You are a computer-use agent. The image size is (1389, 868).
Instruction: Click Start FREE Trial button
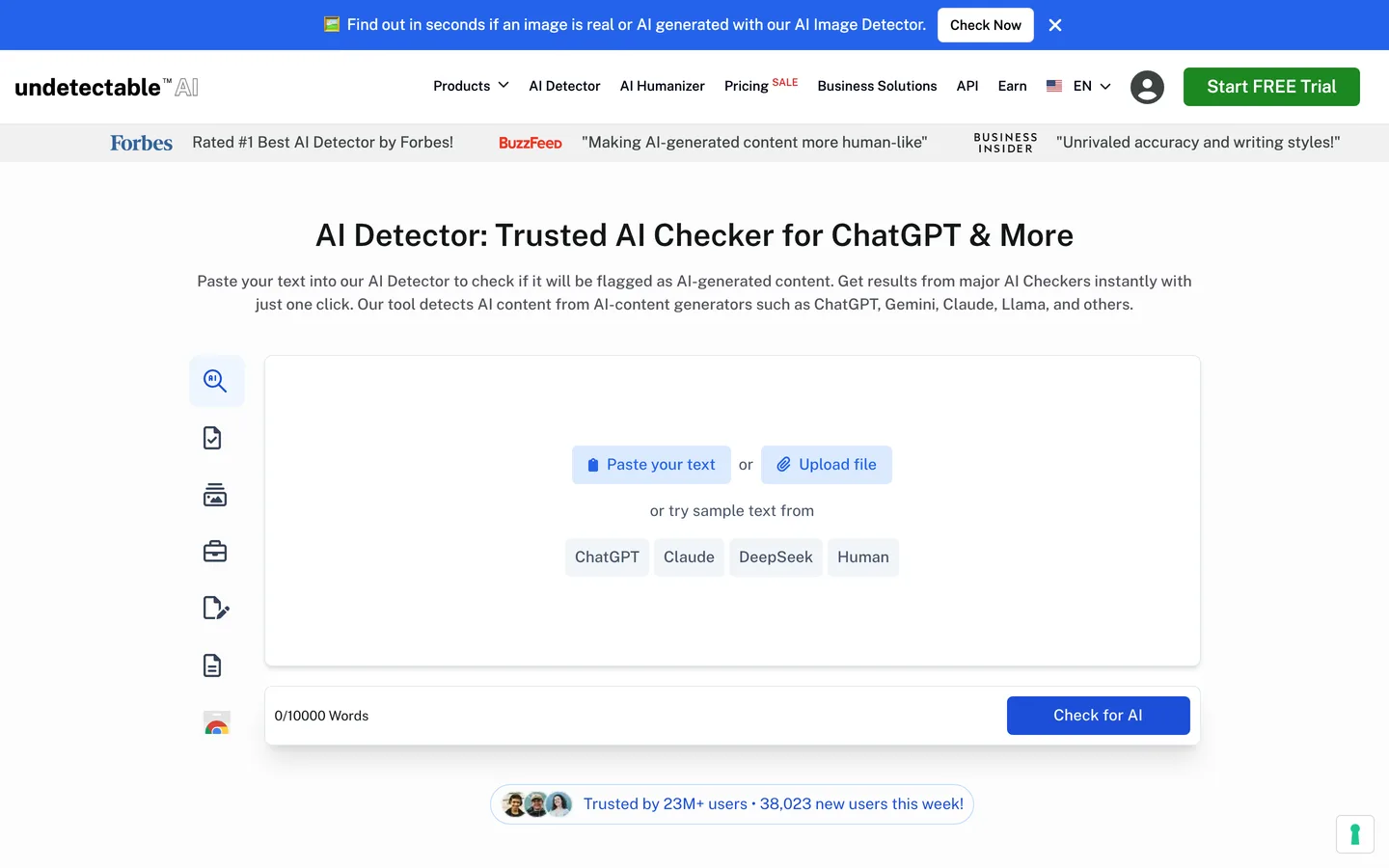tap(1271, 87)
